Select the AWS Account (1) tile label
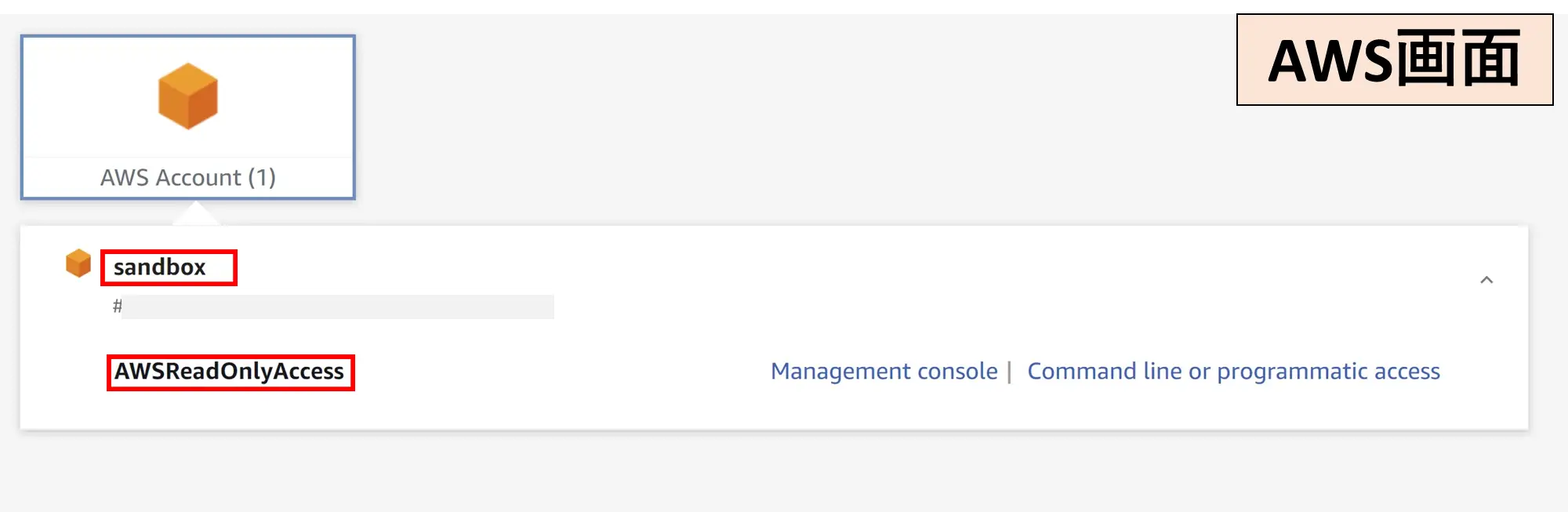This screenshot has height=512, width=1568. click(x=188, y=178)
